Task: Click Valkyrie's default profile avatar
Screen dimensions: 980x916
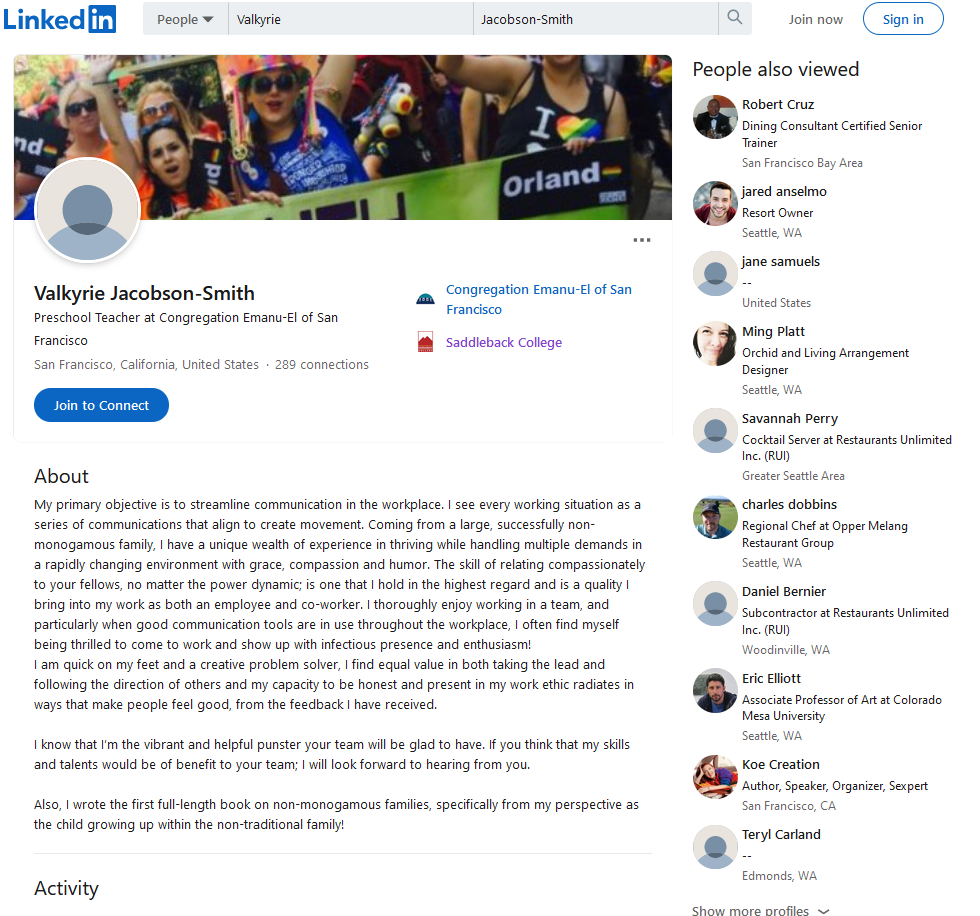Action: click(88, 210)
